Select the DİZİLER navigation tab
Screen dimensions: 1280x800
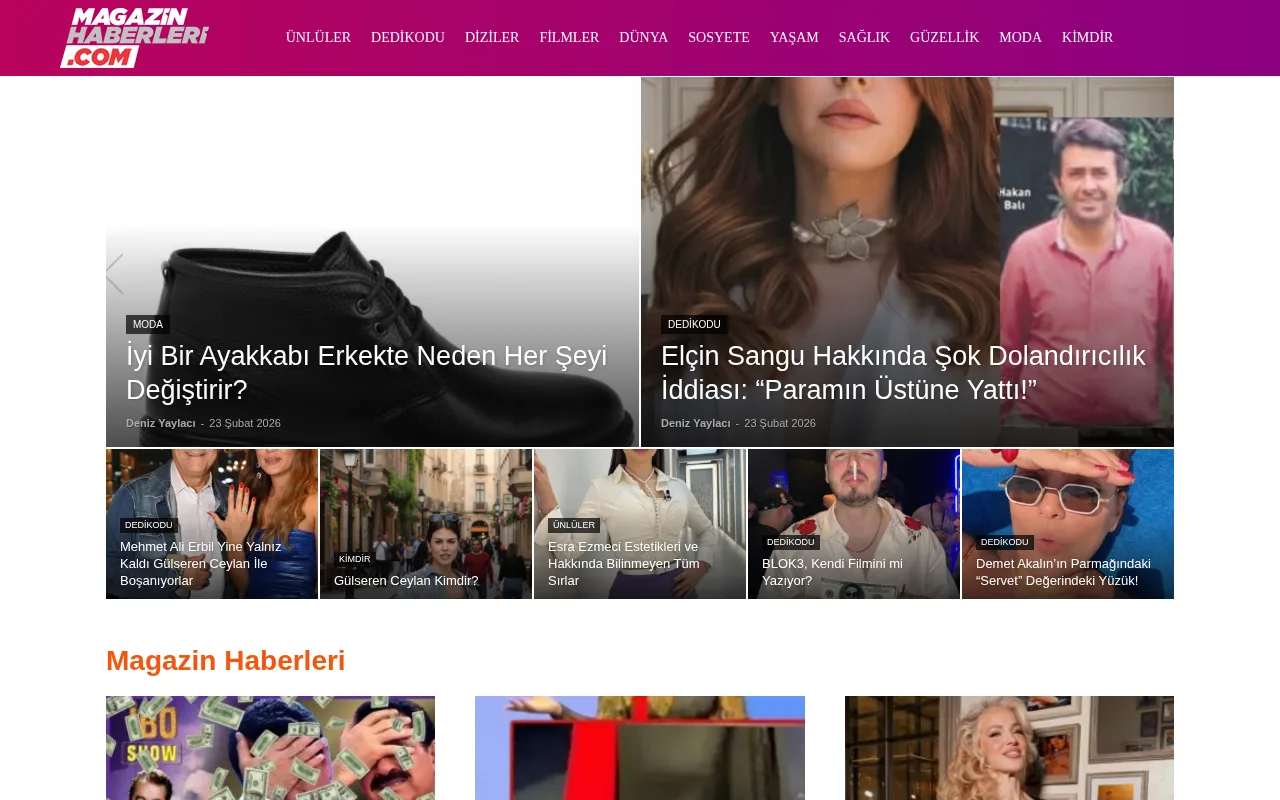coord(492,37)
